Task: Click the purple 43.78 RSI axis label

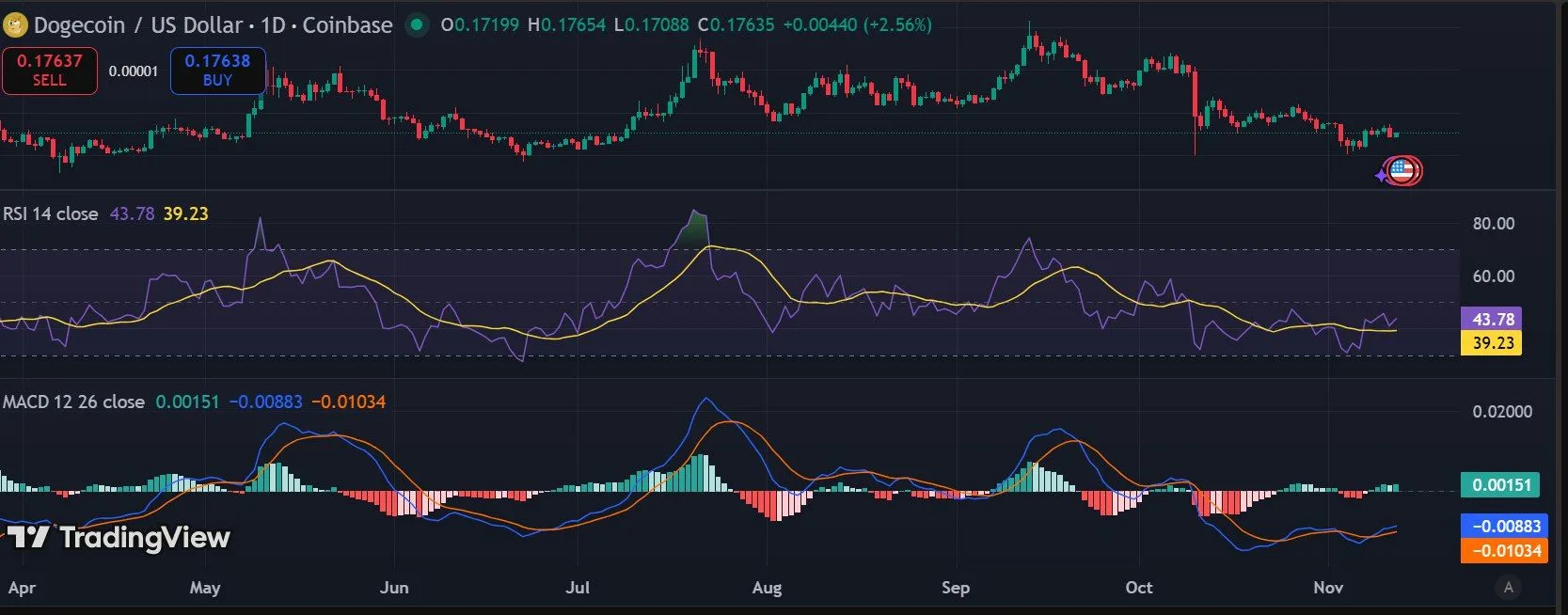Action: (1492, 320)
